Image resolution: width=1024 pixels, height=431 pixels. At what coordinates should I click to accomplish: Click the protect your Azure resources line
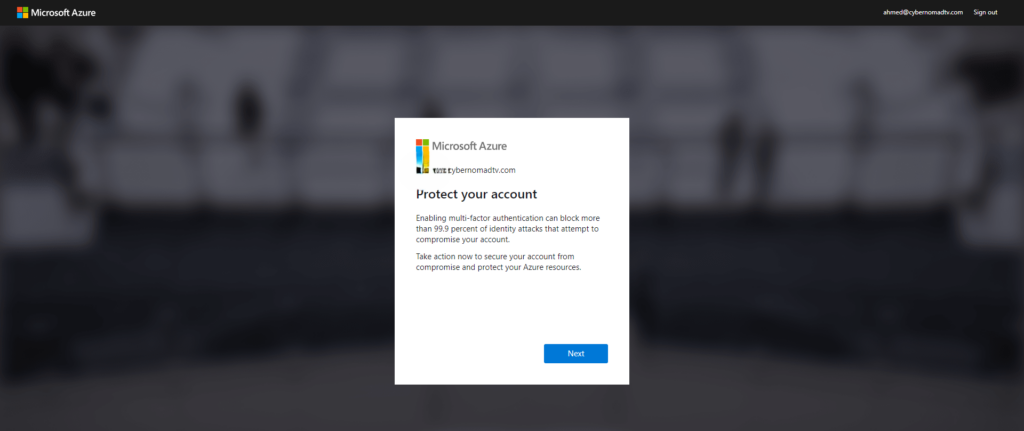(x=497, y=268)
